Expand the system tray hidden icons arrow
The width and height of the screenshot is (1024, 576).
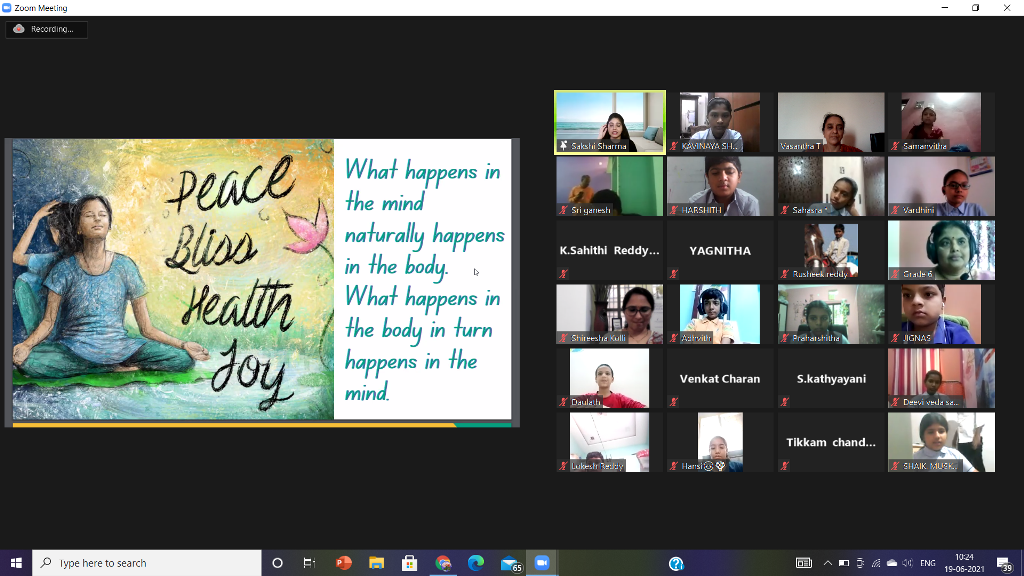[x=827, y=563]
